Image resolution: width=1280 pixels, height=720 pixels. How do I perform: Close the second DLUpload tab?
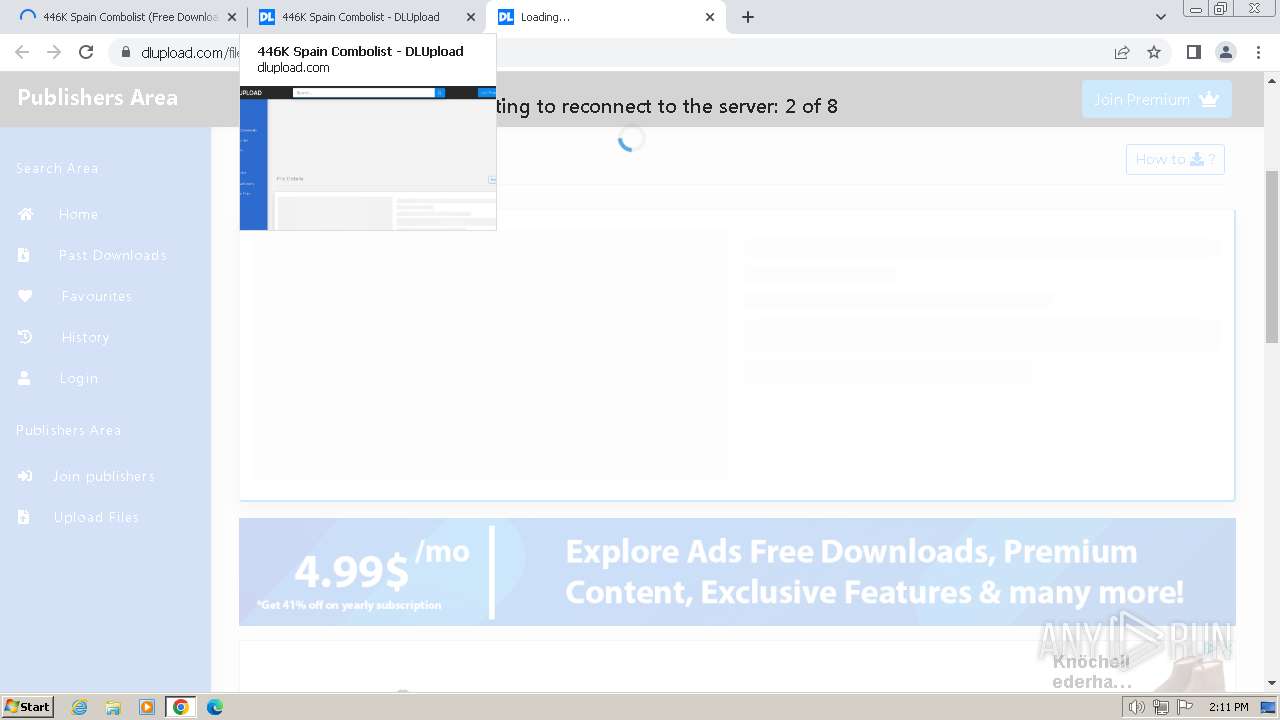click(471, 17)
